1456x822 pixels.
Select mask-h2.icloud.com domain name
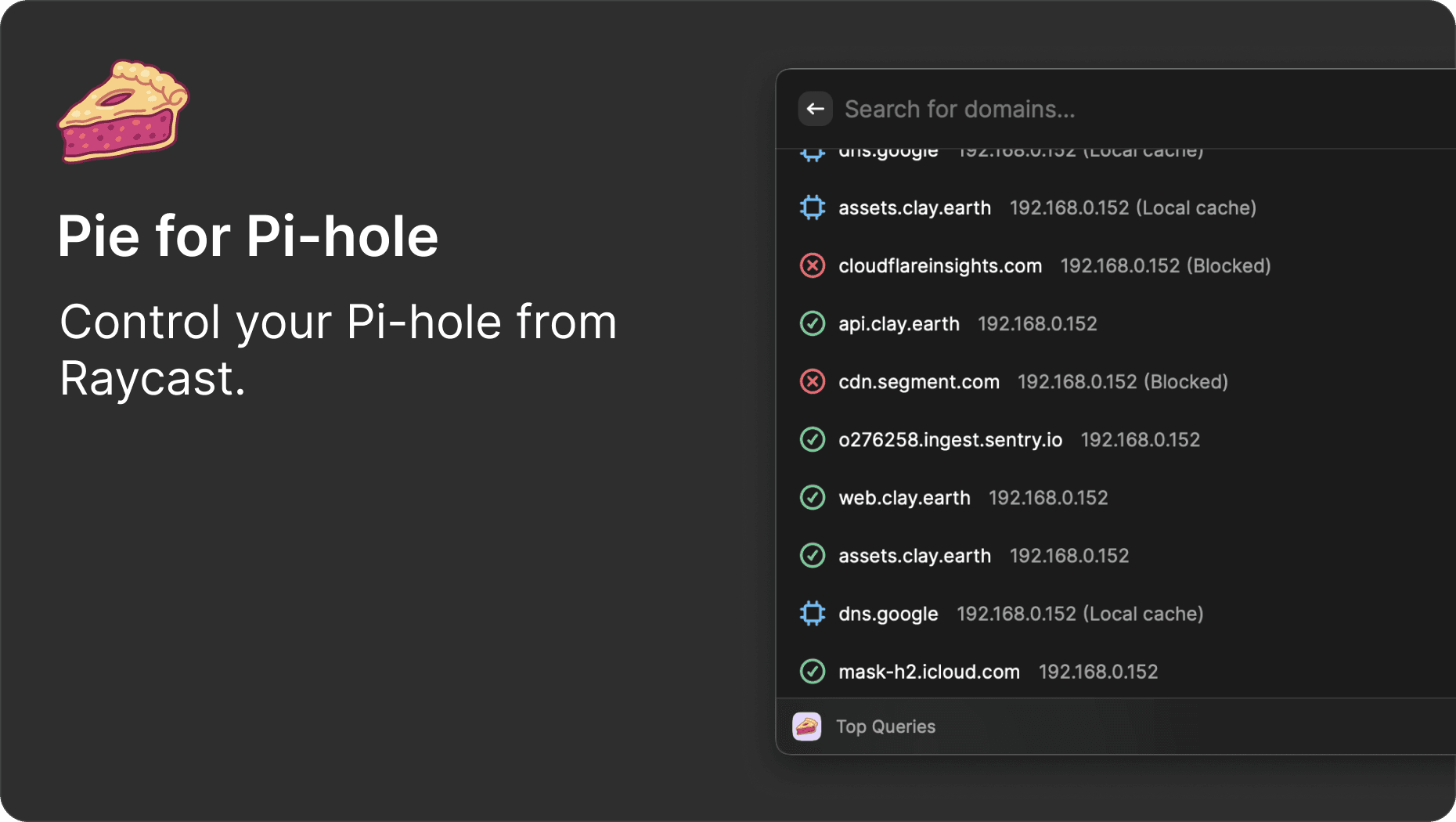tap(929, 672)
